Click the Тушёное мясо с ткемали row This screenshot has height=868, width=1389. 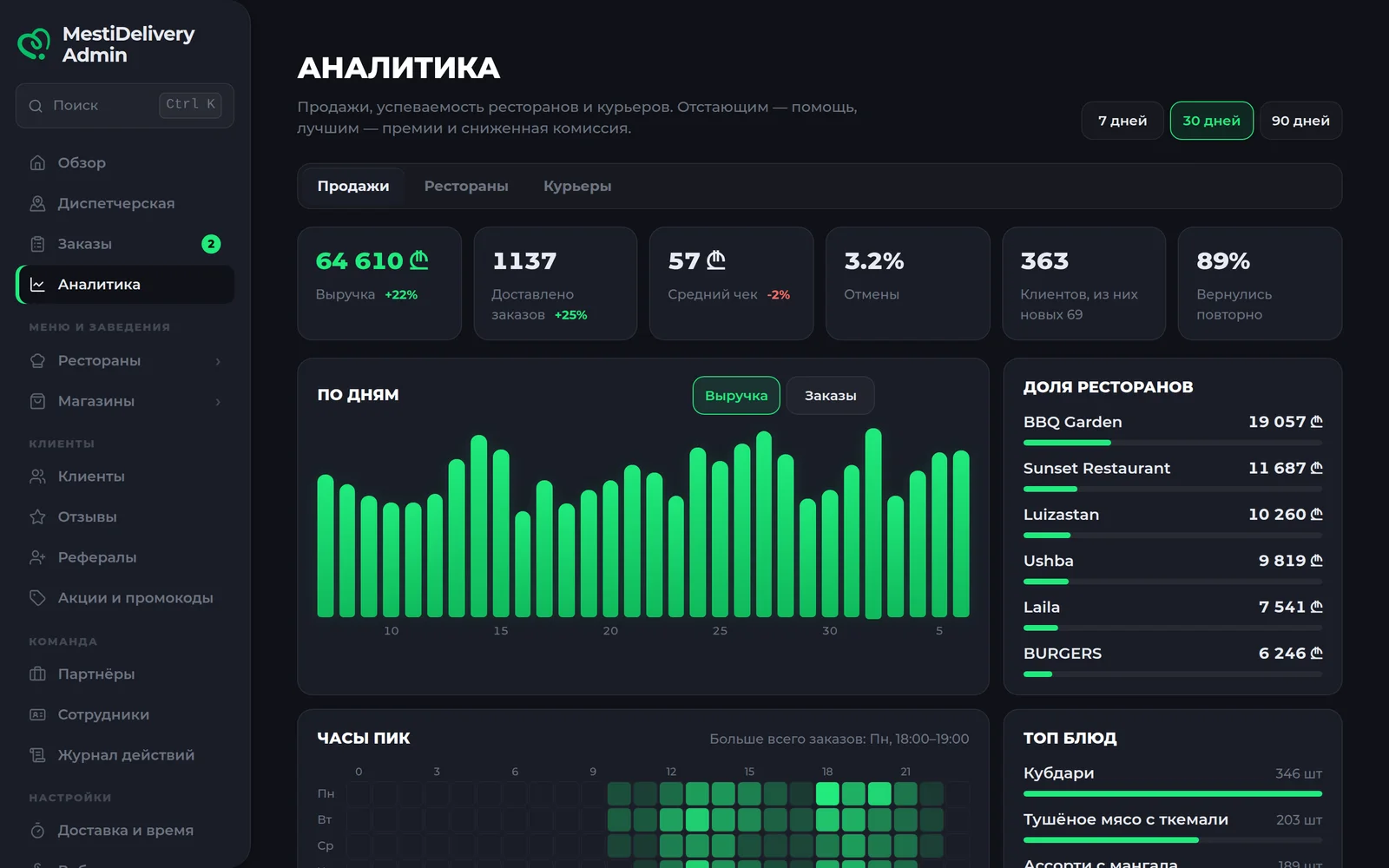pyautogui.click(x=1173, y=827)
